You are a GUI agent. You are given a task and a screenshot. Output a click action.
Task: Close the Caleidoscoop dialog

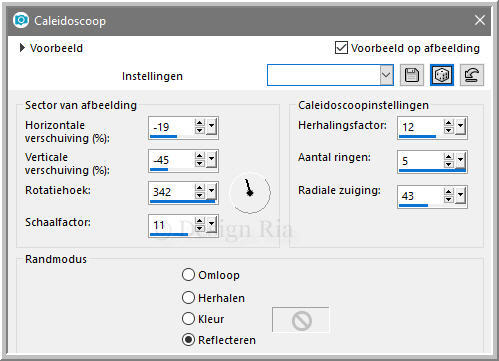tap(480, 20)
